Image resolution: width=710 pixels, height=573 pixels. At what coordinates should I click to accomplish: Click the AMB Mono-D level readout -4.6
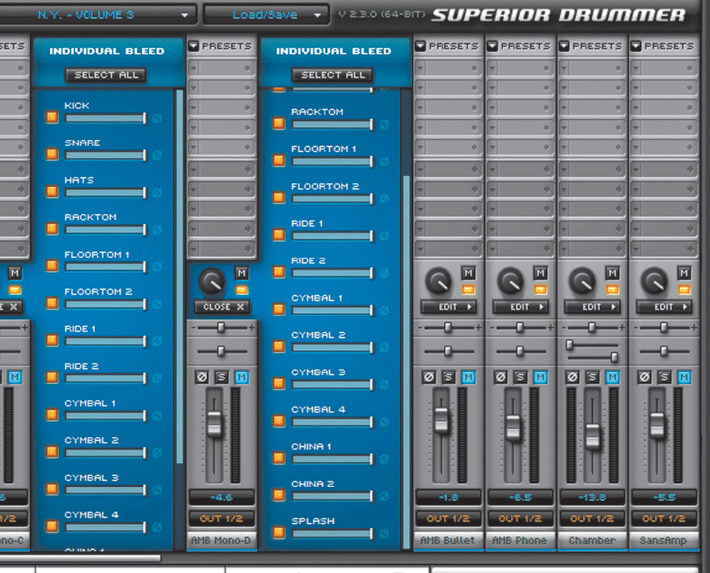pos(222,497)
